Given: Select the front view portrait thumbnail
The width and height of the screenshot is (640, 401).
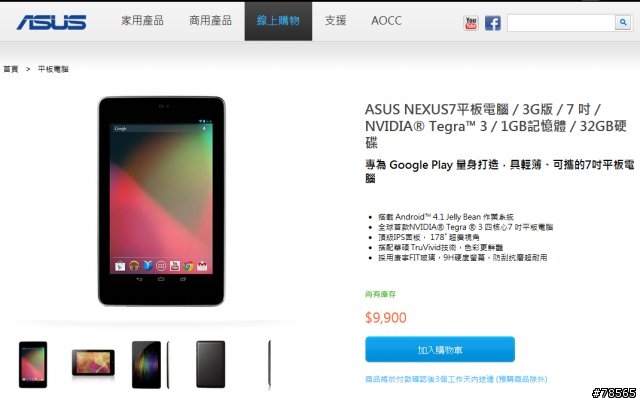Looking at the screenshot, I should click(x=33, y=364).
